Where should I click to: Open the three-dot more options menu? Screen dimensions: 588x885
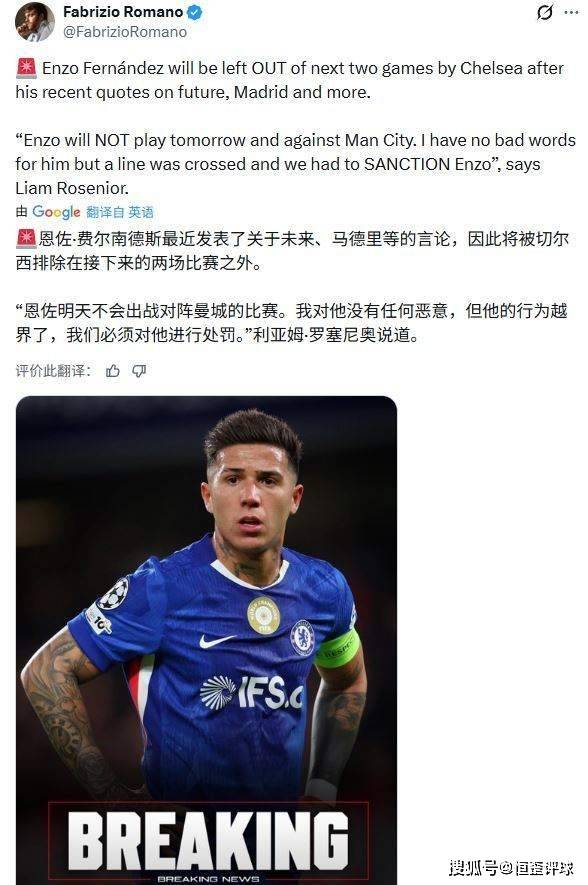[x=572, y=12]
